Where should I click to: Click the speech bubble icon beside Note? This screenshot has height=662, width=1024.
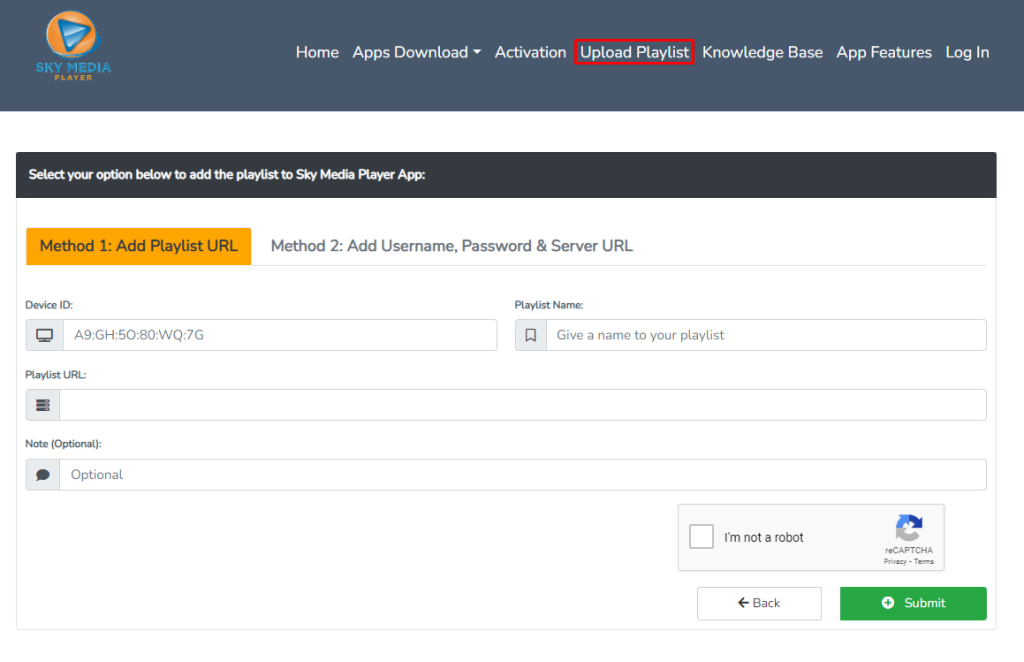coord(42,475)
